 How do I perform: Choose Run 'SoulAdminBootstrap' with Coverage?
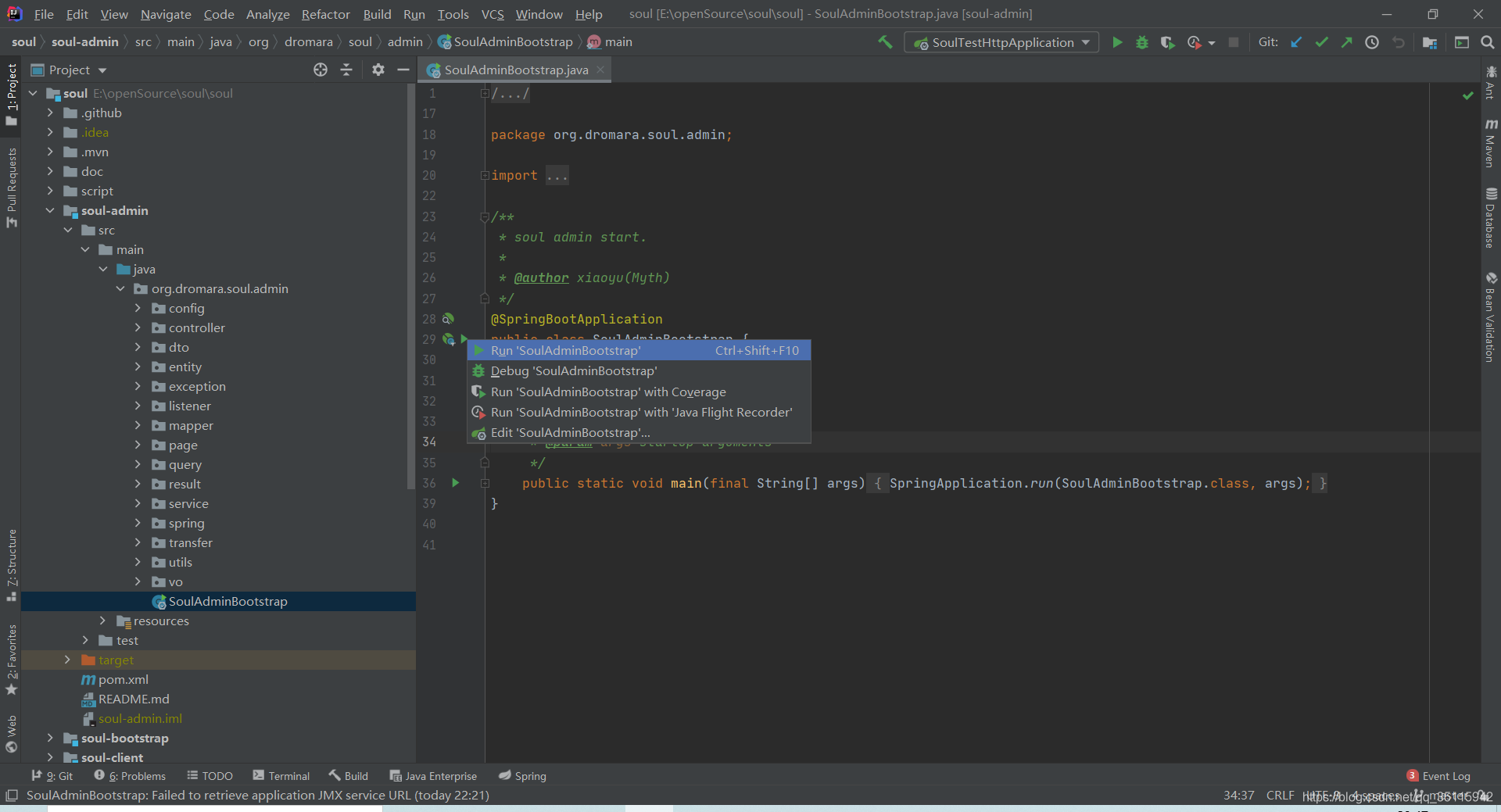click(x=639, y=392)
